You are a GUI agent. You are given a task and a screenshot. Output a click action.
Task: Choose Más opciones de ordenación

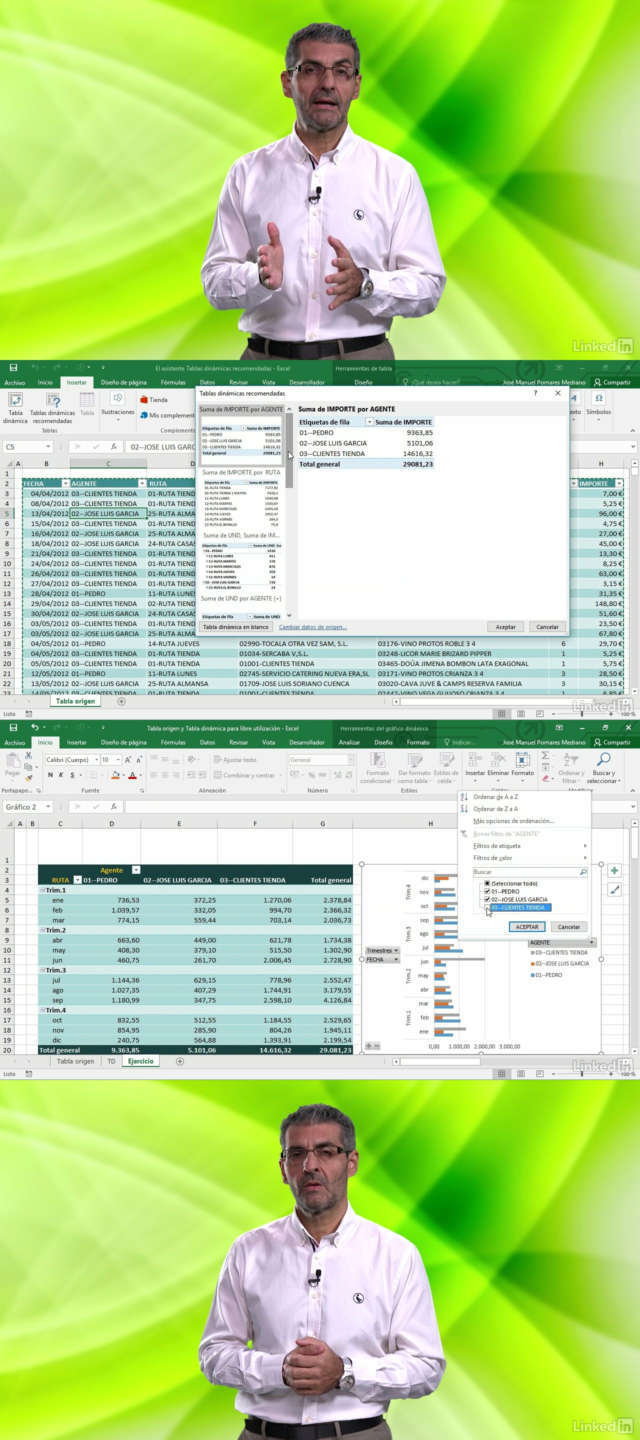pyautogui.click(x=514, y=821)
